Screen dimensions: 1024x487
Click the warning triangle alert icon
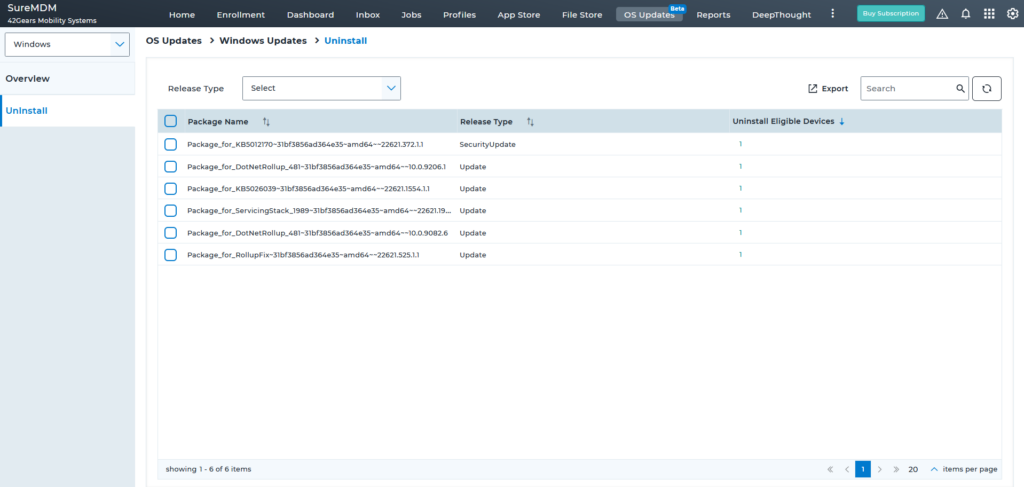click(x=942, y=14)
